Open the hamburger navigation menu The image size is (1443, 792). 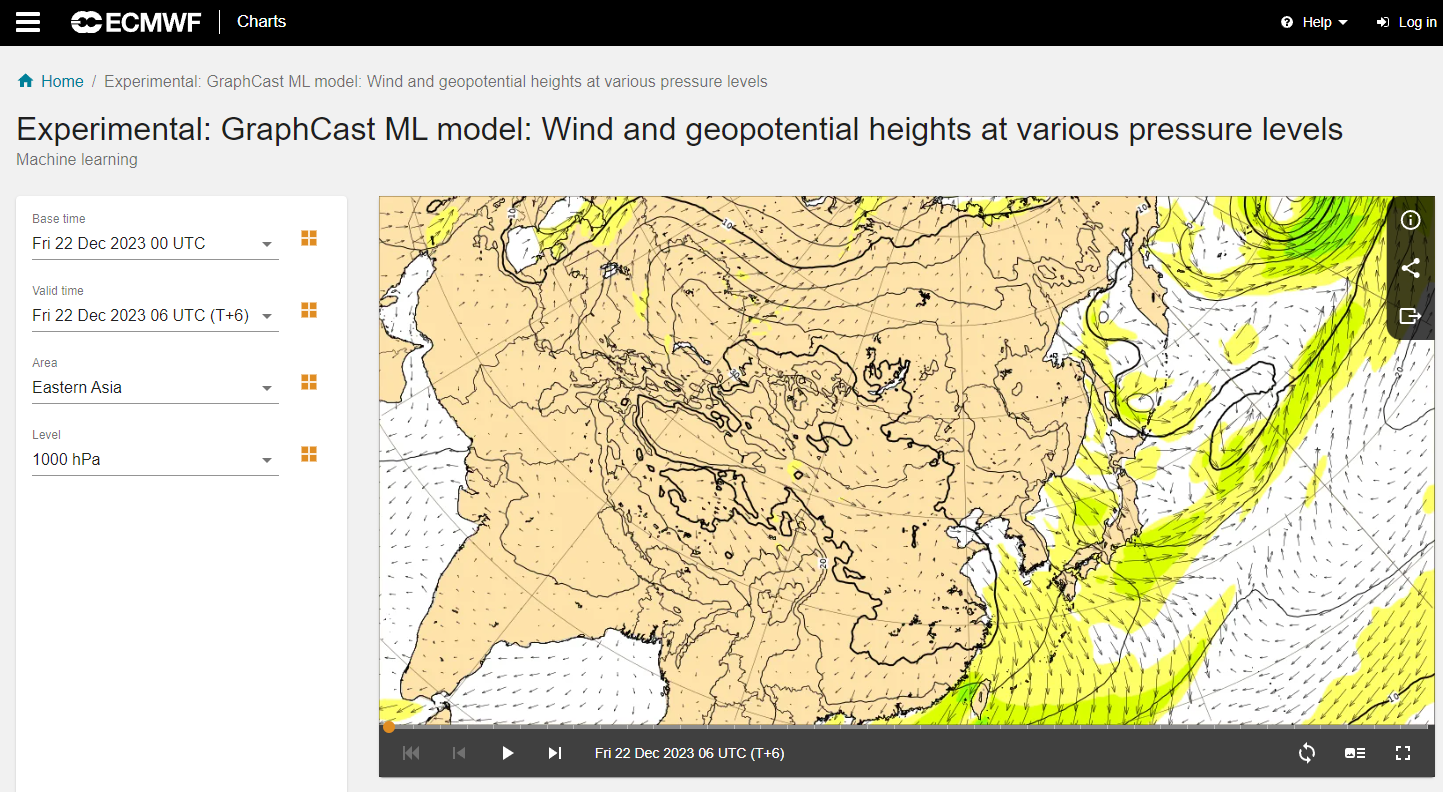click(x=27, y=21)
